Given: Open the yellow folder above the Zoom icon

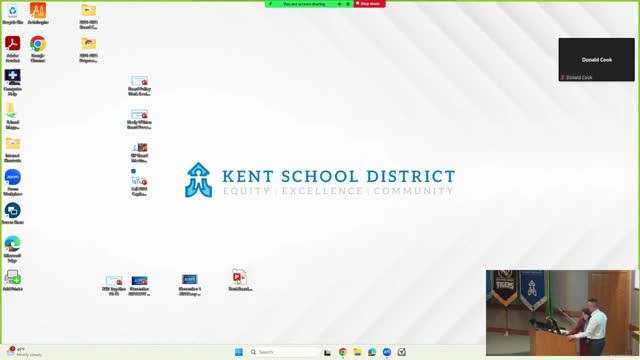Looking at the screenshot, I should point(13,149).
